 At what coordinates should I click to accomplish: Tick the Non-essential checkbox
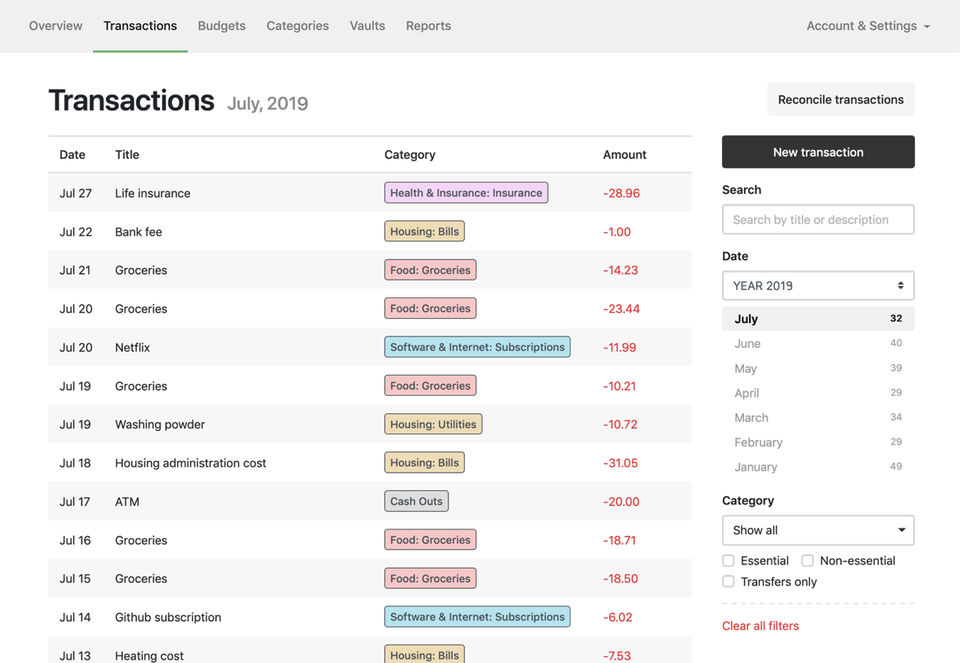tap(808, 561)
